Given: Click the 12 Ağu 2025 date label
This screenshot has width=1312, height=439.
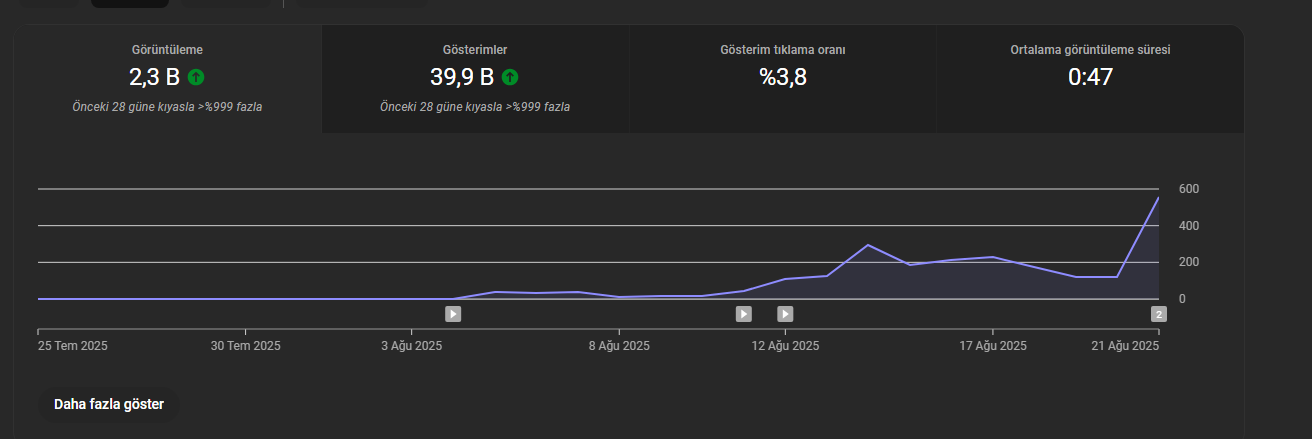Looking at the screenshot, I should [x=785, y=346].
